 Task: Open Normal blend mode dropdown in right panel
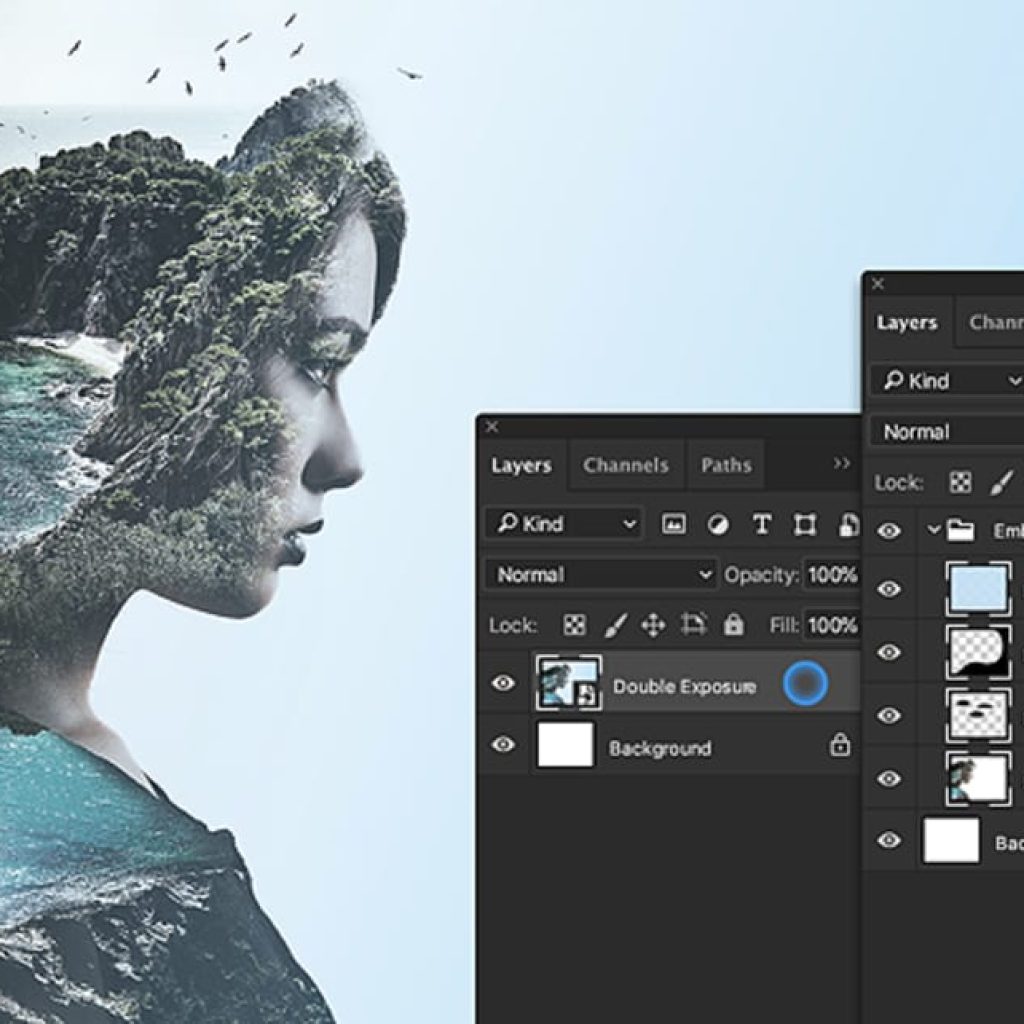[x=948, y=432]
